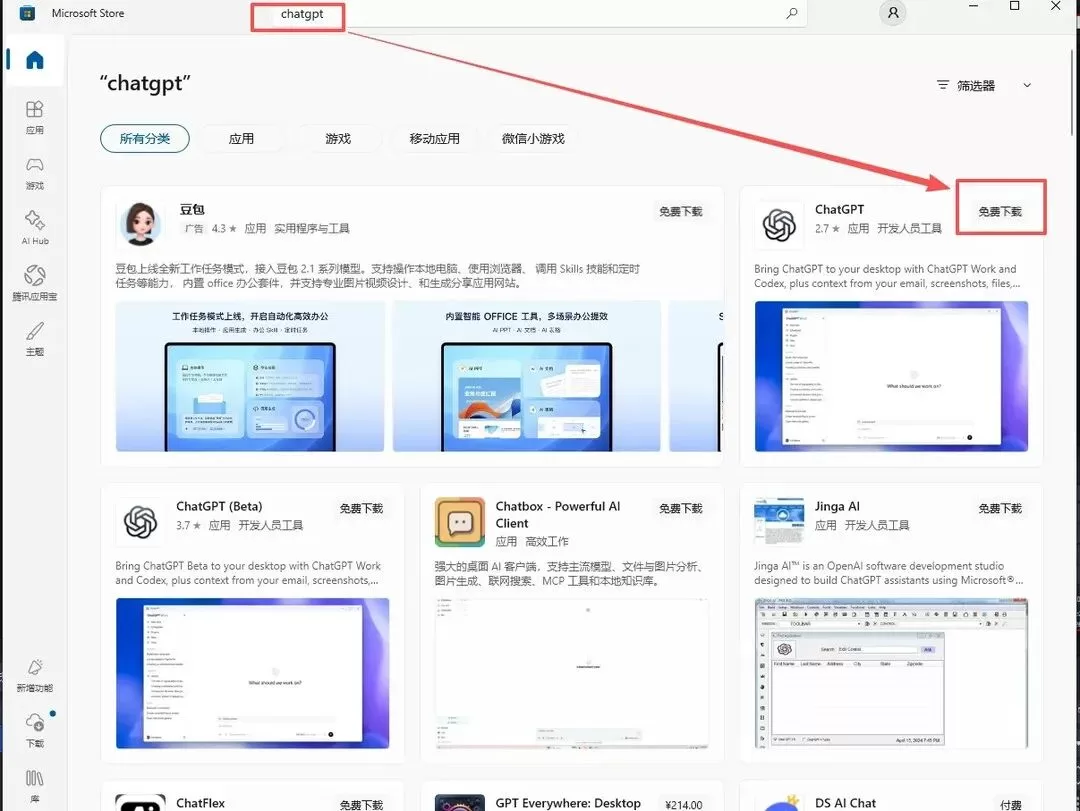This screenshot has height=811, width=1080.
Task: Maximize the Microsoft Store window
Action: pos(1015,6)
